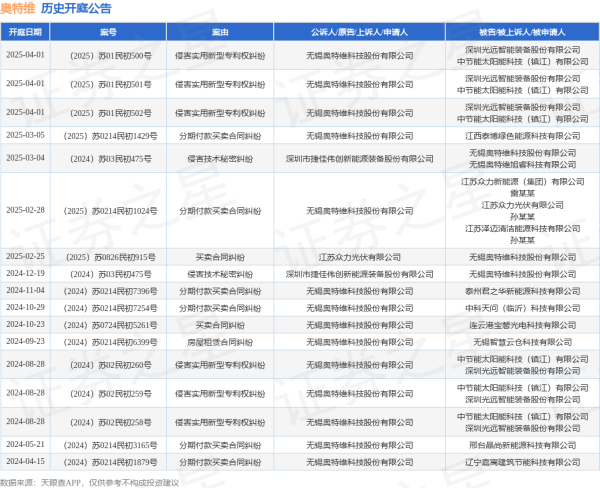Click 分期付款买卖合同纠纷 in the 2024-04-15 row
The height and width of the screenshot is (488, 600).
[220, 462]
